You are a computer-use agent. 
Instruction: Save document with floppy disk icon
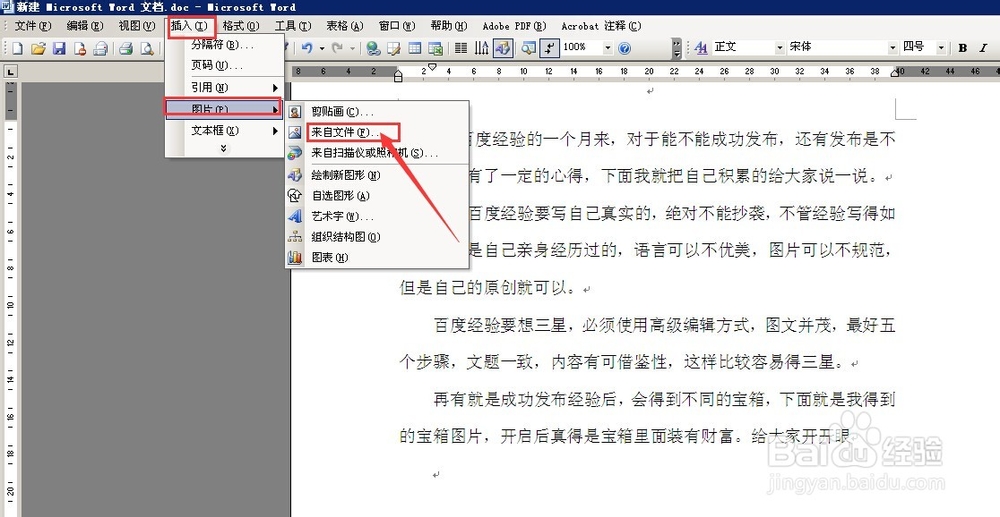tap(59, 48)
